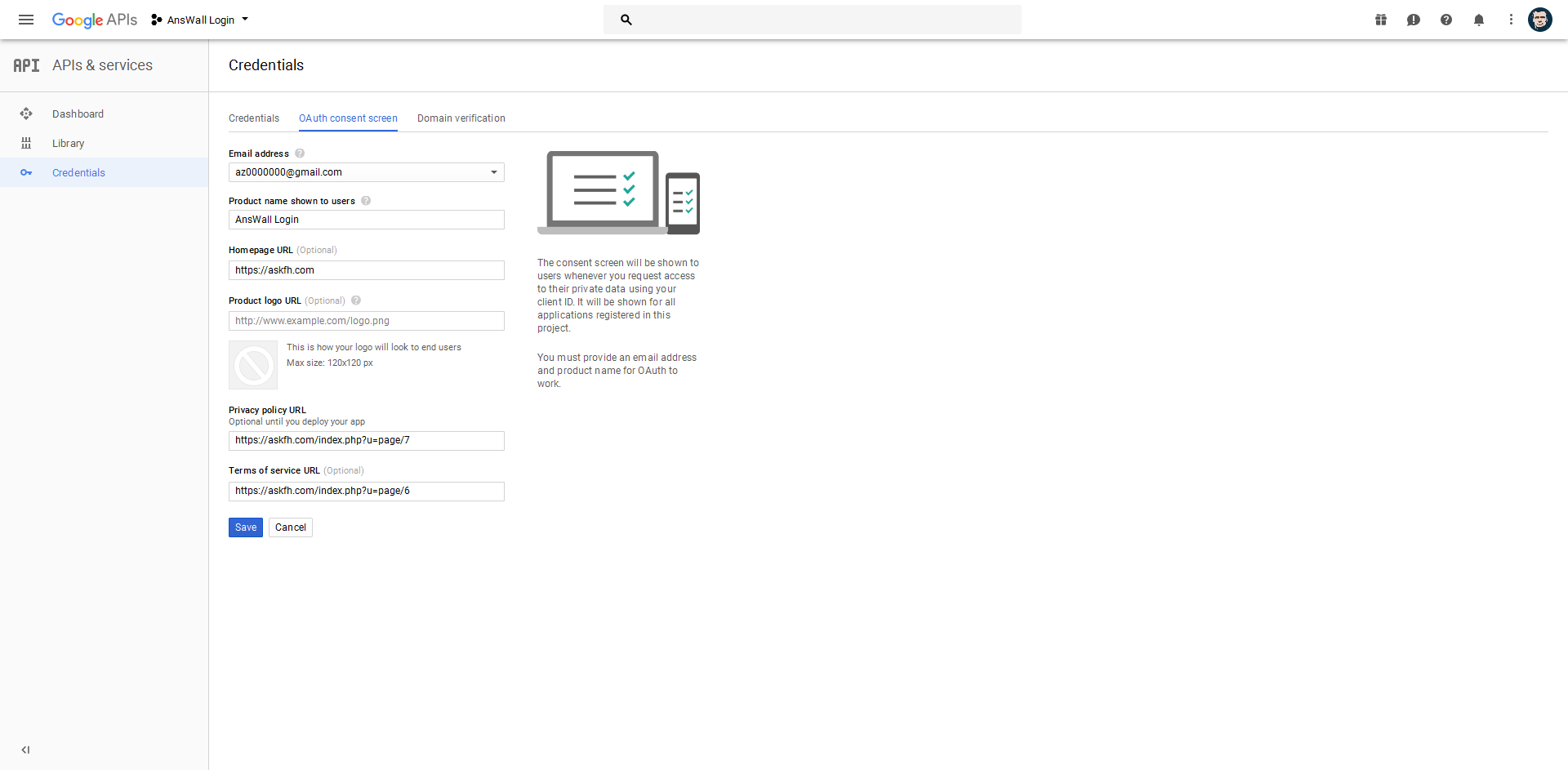Focus the top search bar
Image resolution: width=1568 pixels, height=770 pixels.
point(813,20)
